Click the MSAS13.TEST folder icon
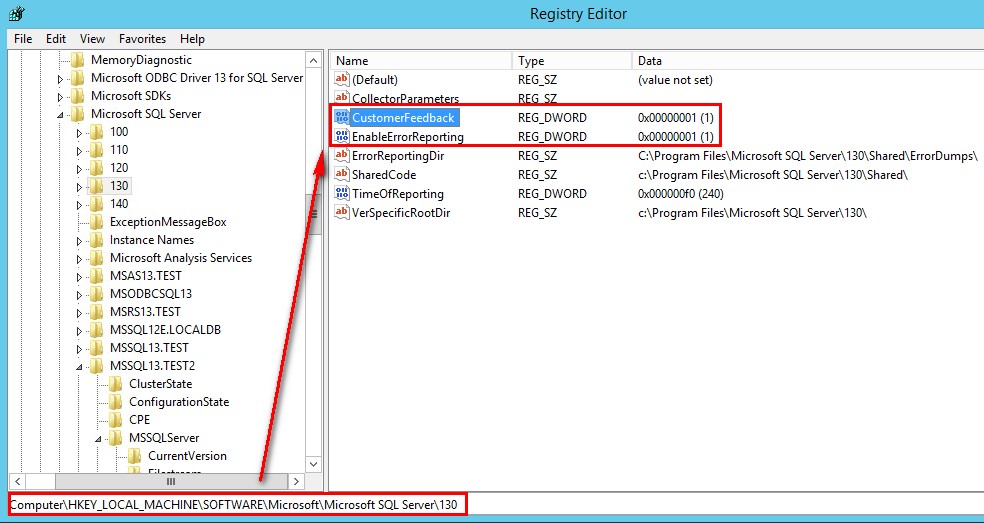984x523 pixels. tap(96, 276)
